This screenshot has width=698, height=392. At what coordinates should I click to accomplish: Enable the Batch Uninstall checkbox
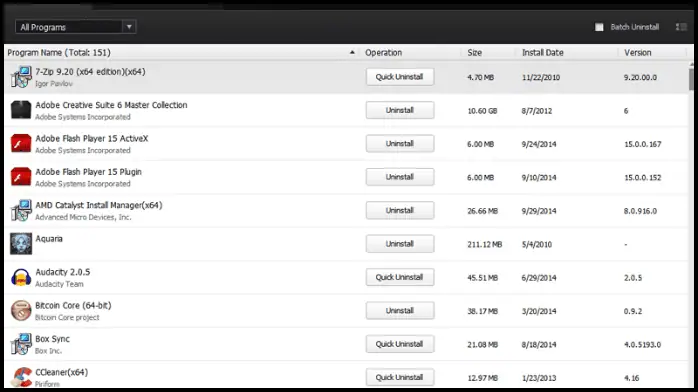[599, 27]
